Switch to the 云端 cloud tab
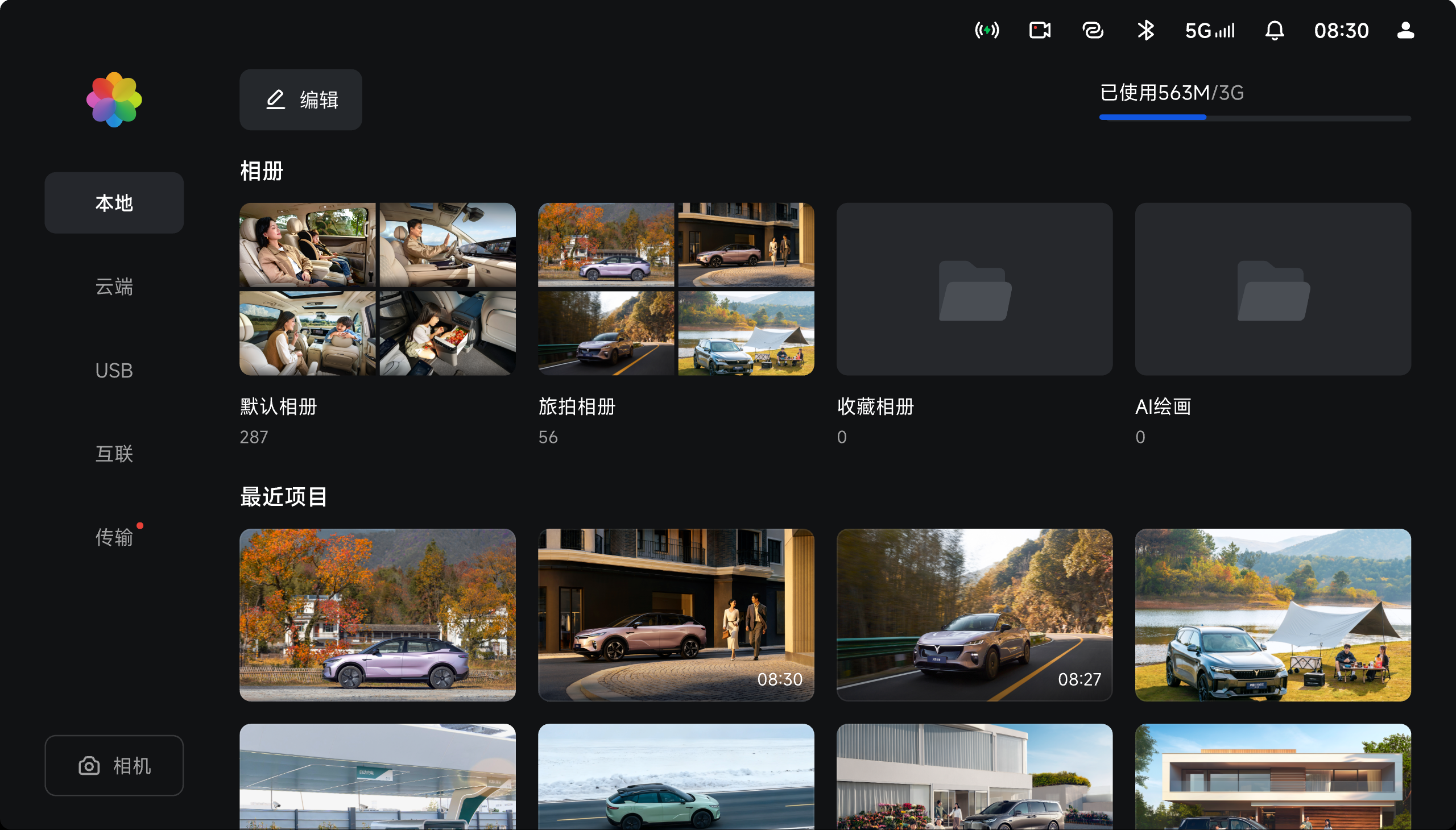The height and width of the screenshot is (830, 1456). coord(114,287)
